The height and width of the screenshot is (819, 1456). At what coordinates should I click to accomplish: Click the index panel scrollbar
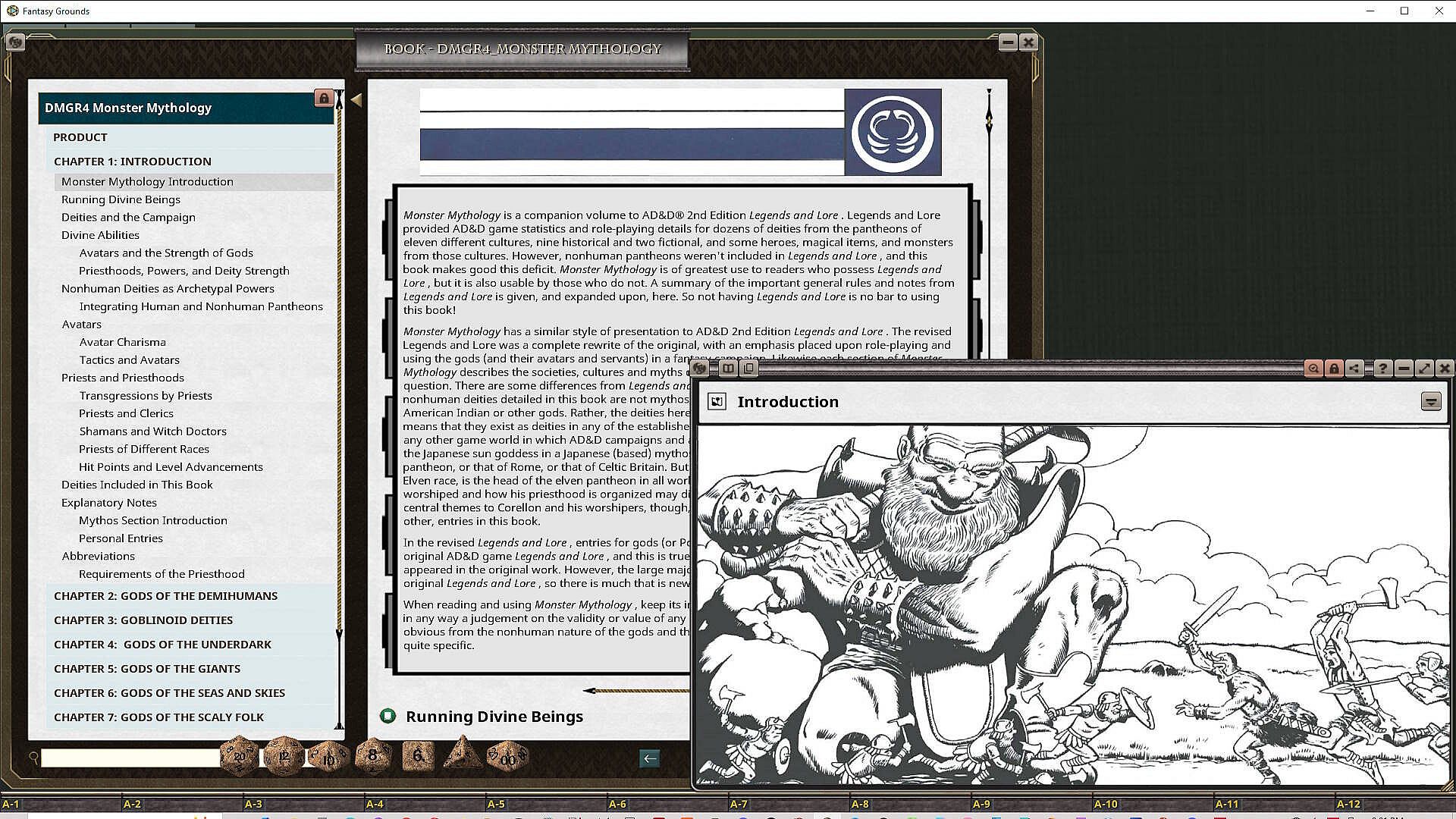(339, 409)
